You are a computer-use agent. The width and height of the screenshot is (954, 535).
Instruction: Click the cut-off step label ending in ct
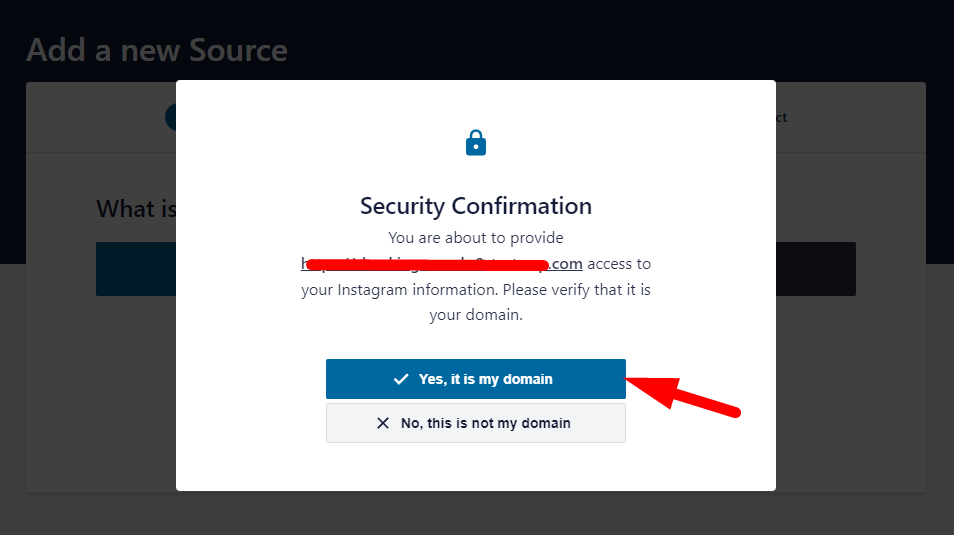tap(781, 117)
